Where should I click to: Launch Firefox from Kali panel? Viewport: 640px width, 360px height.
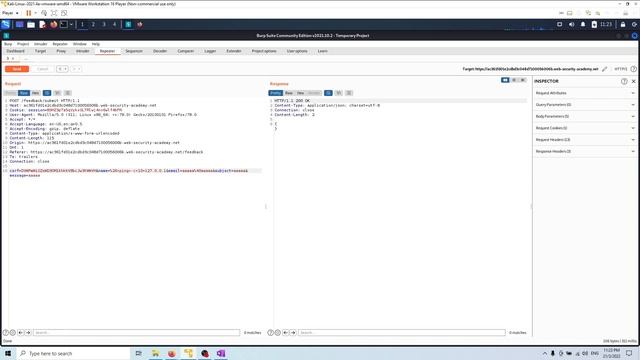53,24
